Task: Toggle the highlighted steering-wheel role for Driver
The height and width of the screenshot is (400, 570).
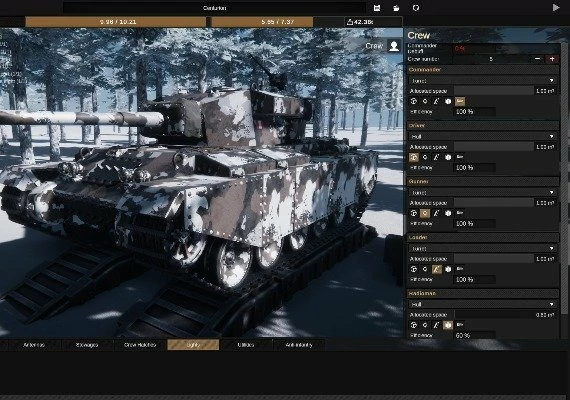Action: (413, 157)
